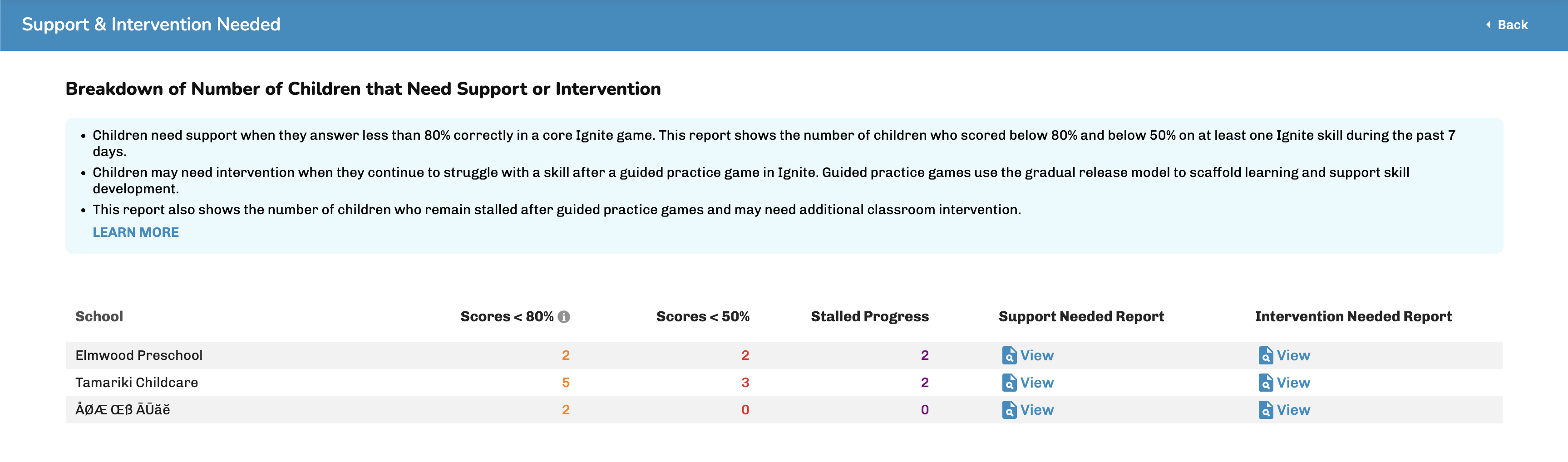Click the Stalled Progress column header
This screenshot has height=462, width=1568.
point(869,316)
